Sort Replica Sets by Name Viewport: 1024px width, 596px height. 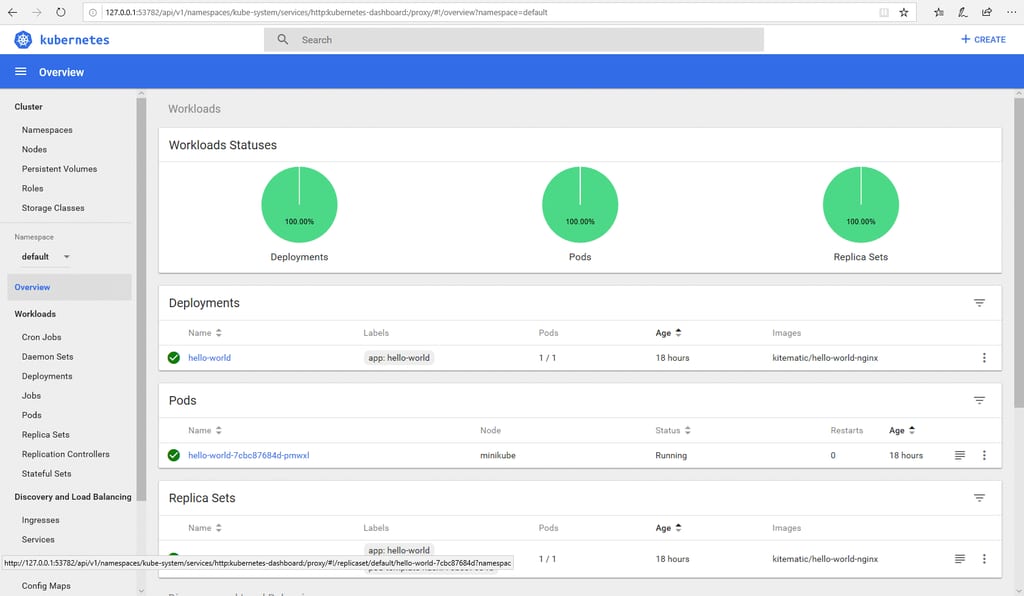[x=205, y=527]
